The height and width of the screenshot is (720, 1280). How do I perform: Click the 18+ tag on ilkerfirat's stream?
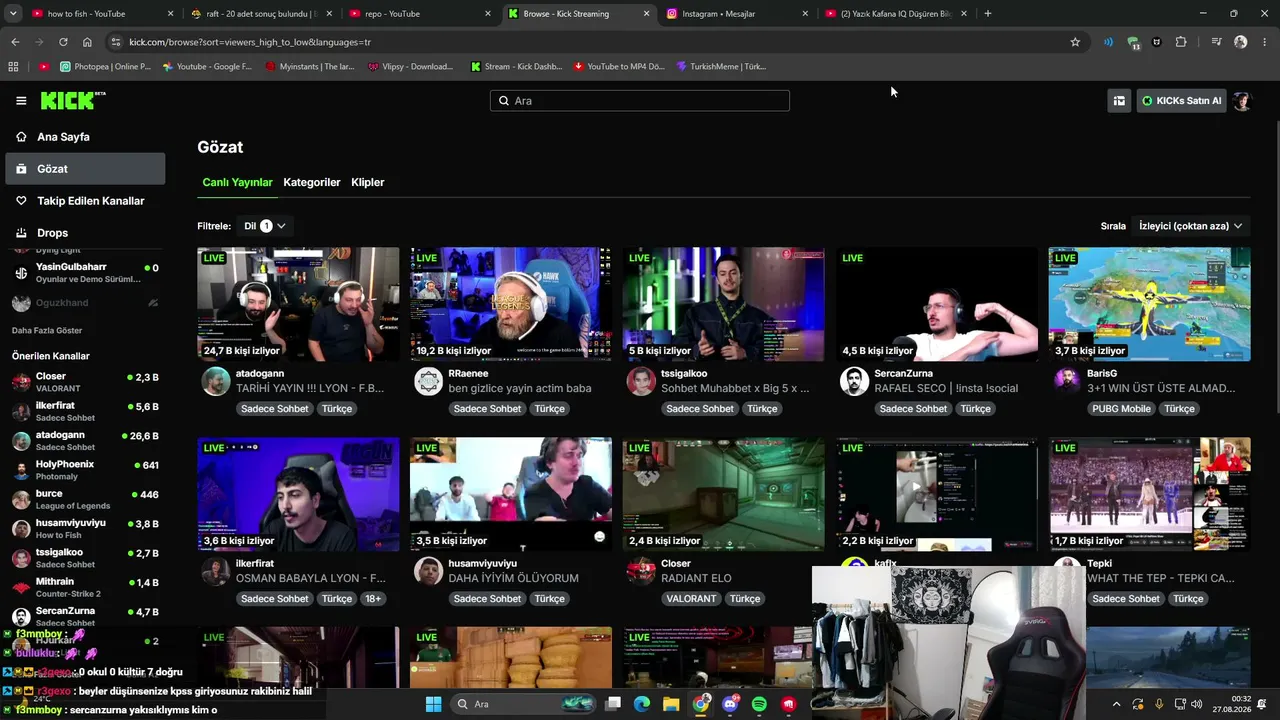(373, 599)
